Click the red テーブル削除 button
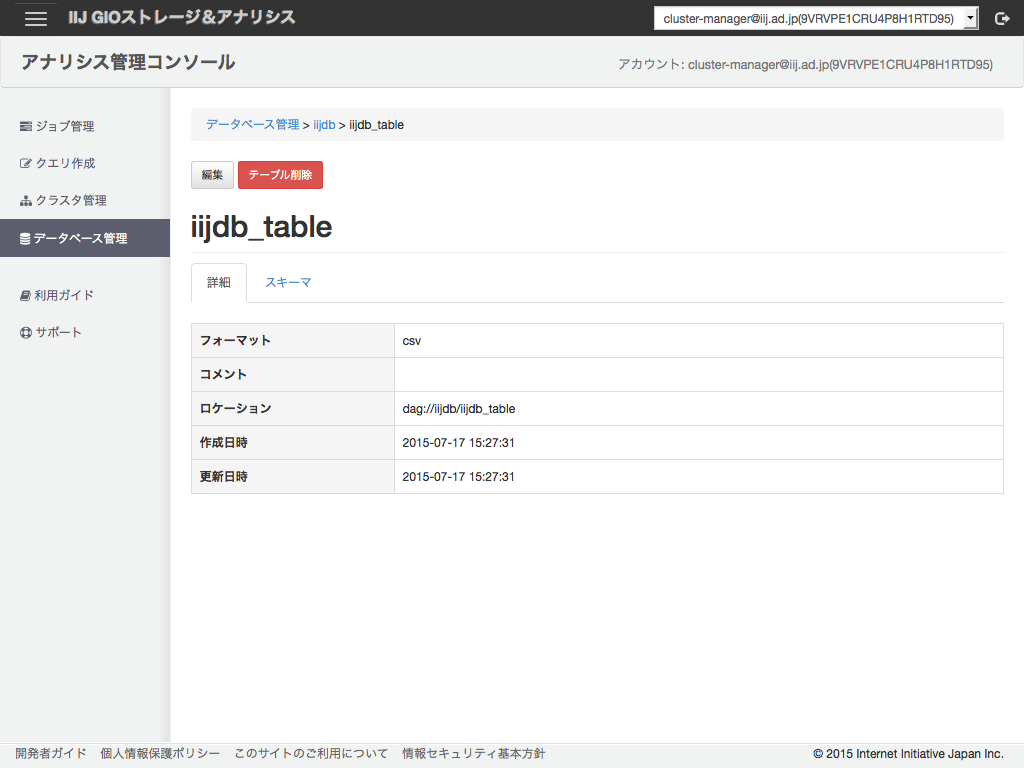Viewport: 1024px width, 772px height. [280, 175]
